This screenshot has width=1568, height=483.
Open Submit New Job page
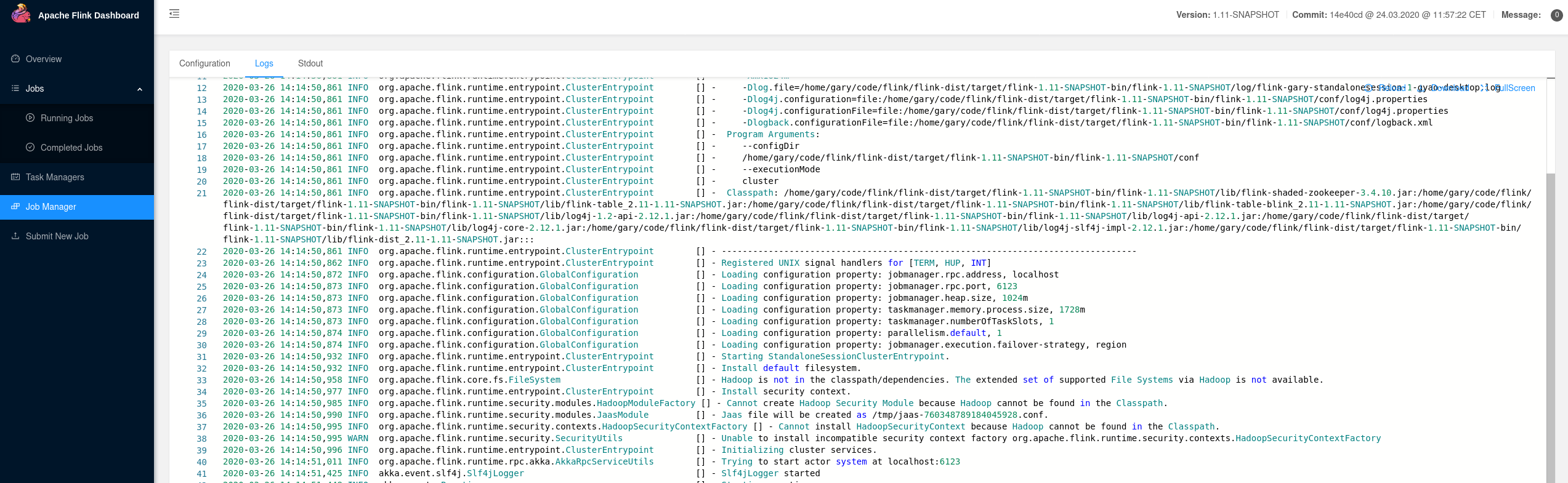tap(77, 236)
